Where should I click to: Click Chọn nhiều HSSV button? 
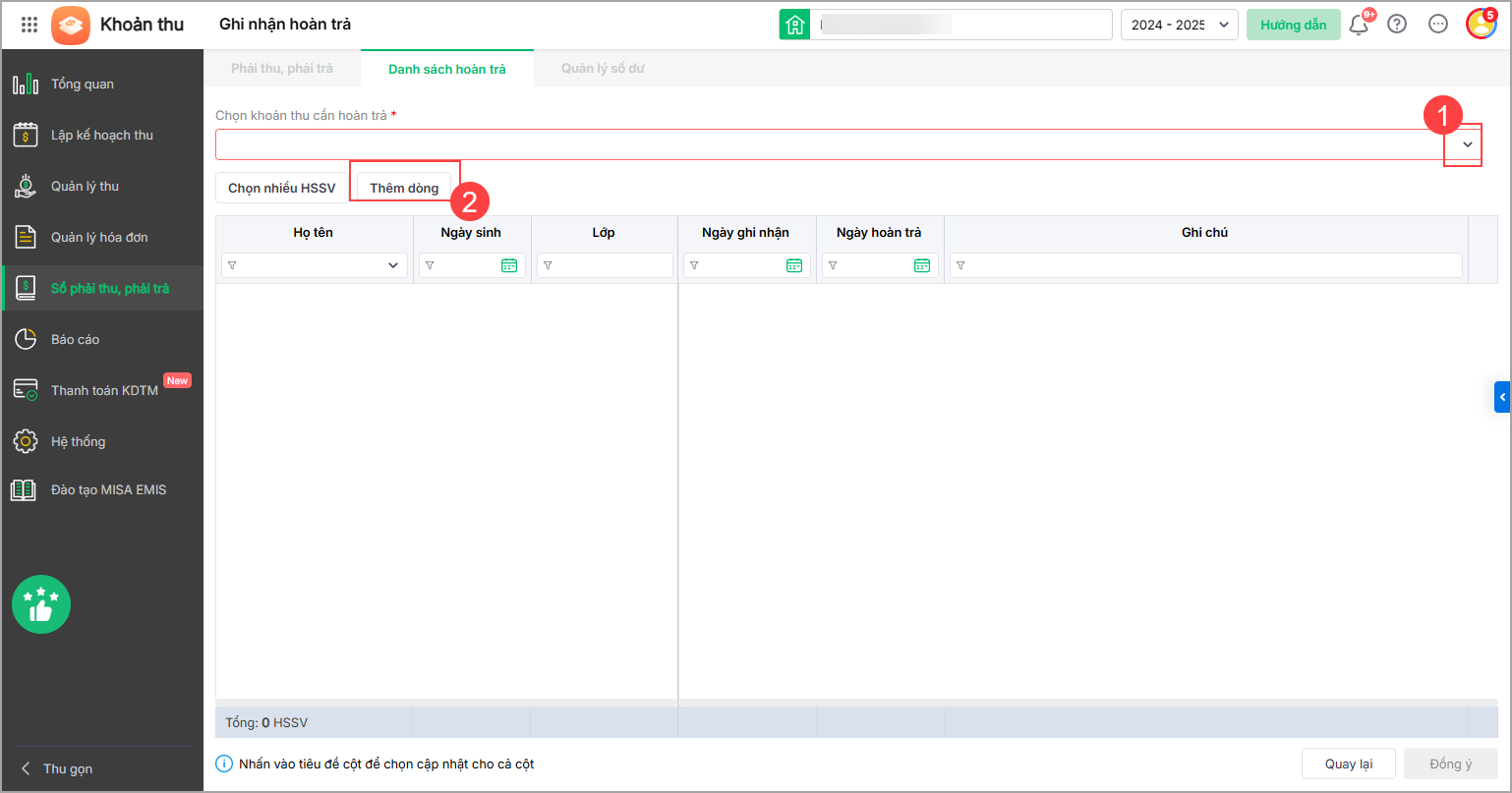[x=282, y=188]
